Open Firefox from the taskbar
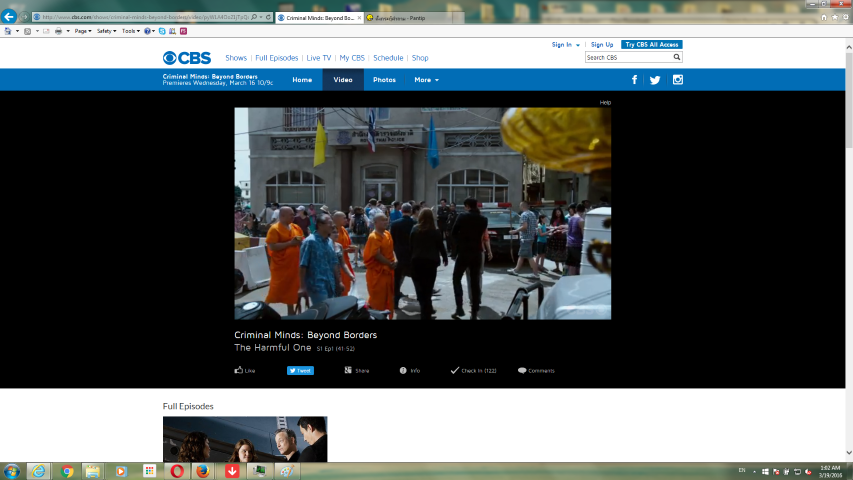The width and height of the screenshot is (853, 480). [x=203, y=471]
